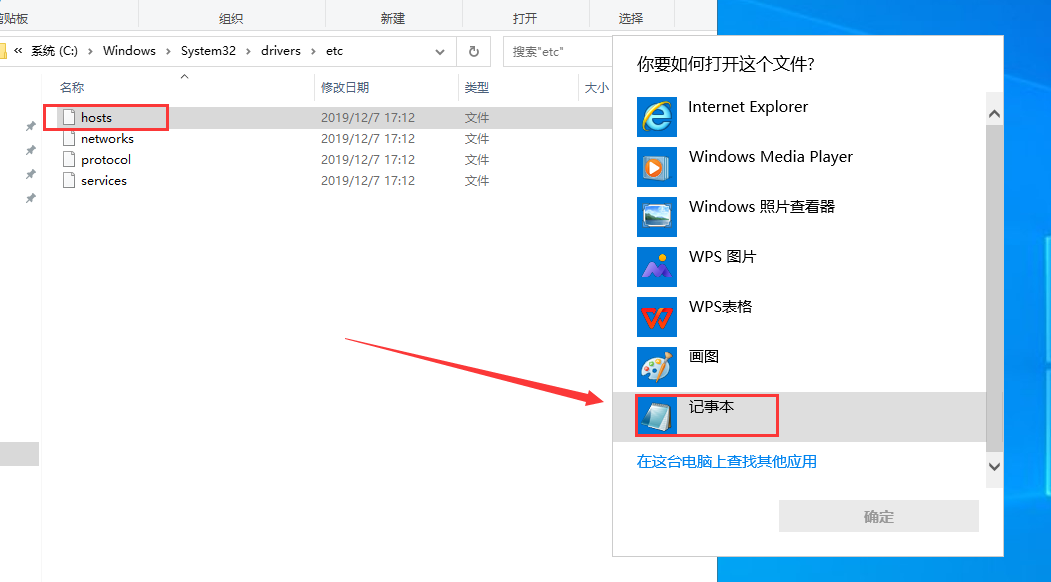1051x582 pixels.
Task: Go to drivers in address bar
Action: [x=281, y=51]
